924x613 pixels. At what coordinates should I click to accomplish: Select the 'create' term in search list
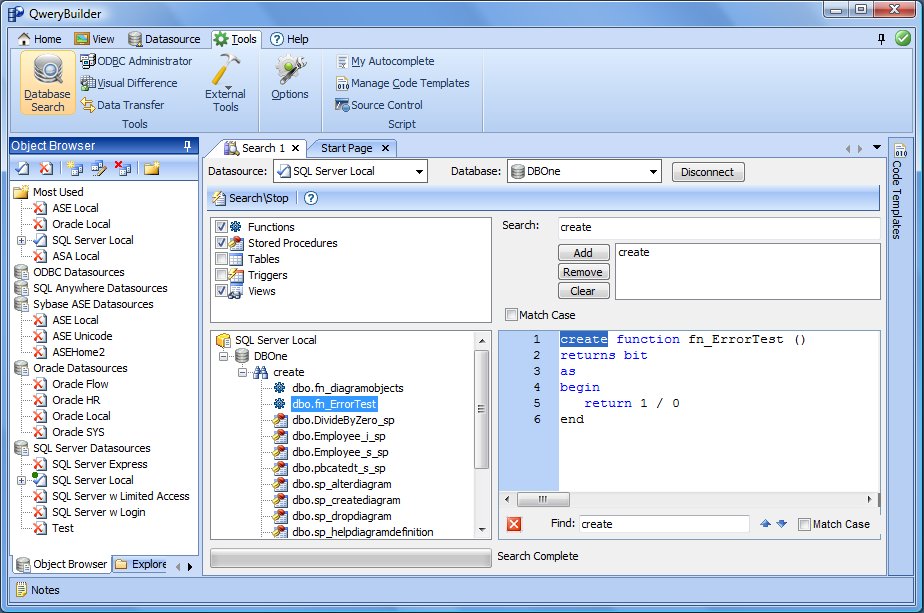point(634,252)
